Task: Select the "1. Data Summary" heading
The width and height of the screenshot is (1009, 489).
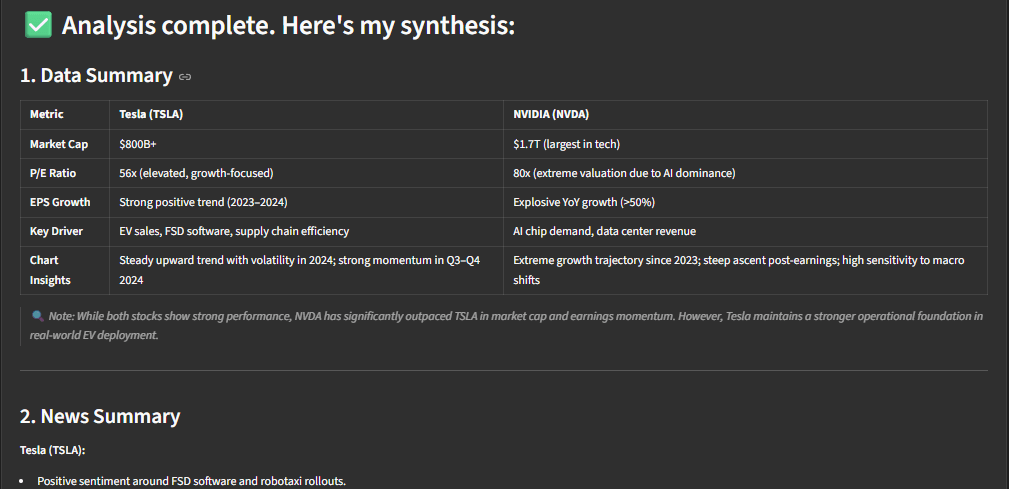Action: point(96,75)
